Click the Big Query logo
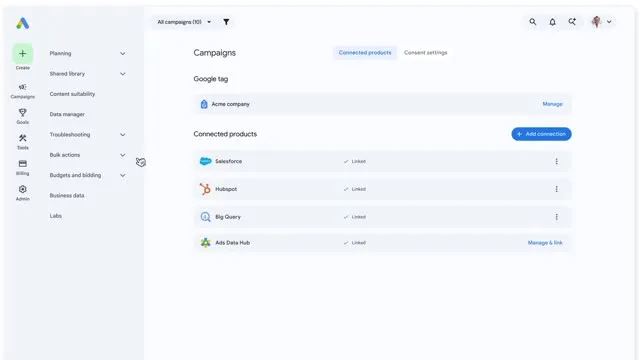This screenshot has height=360, width=640. 205,217
